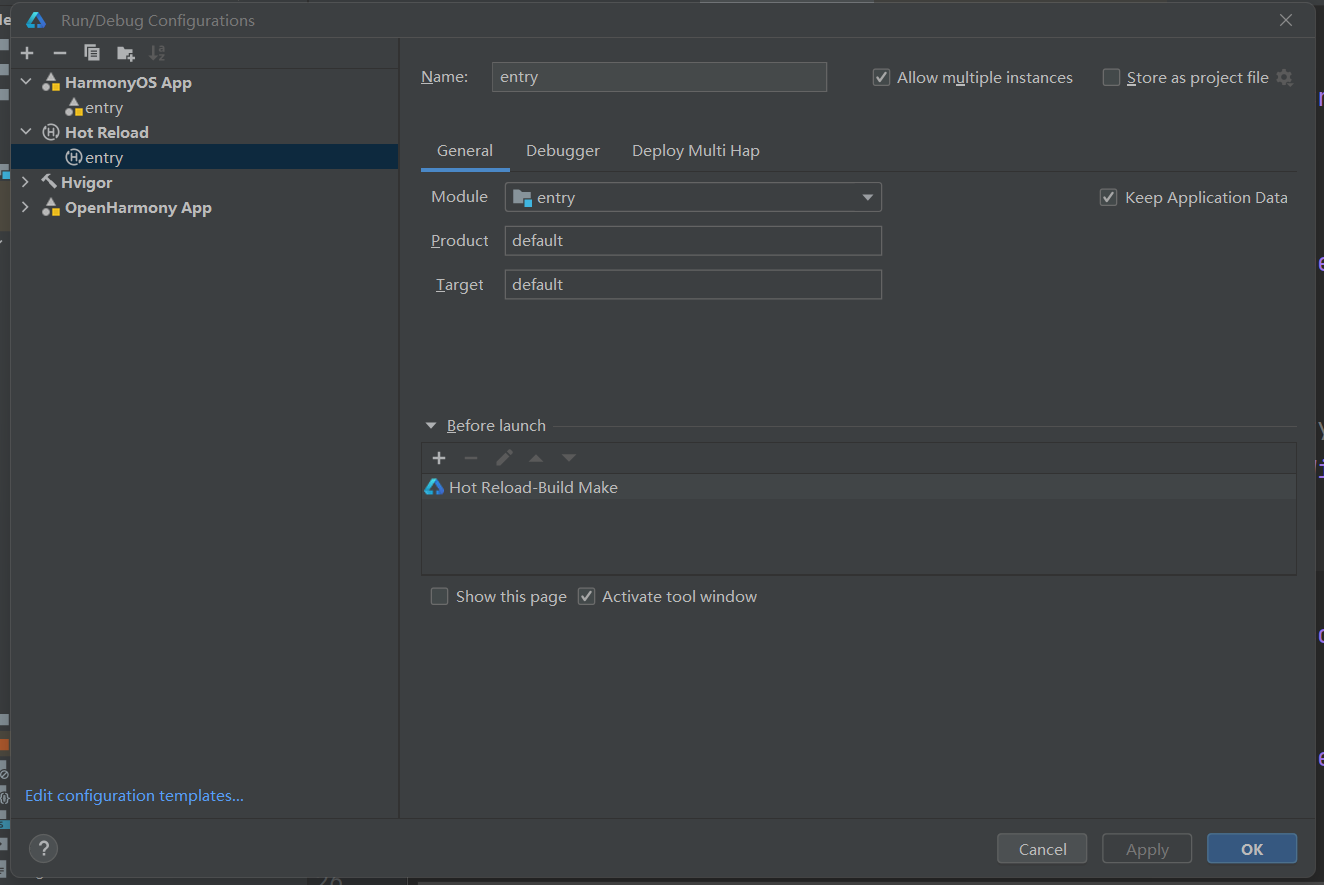Open Edit configuration templates link
1324x885 pixels.
[134, 796]
